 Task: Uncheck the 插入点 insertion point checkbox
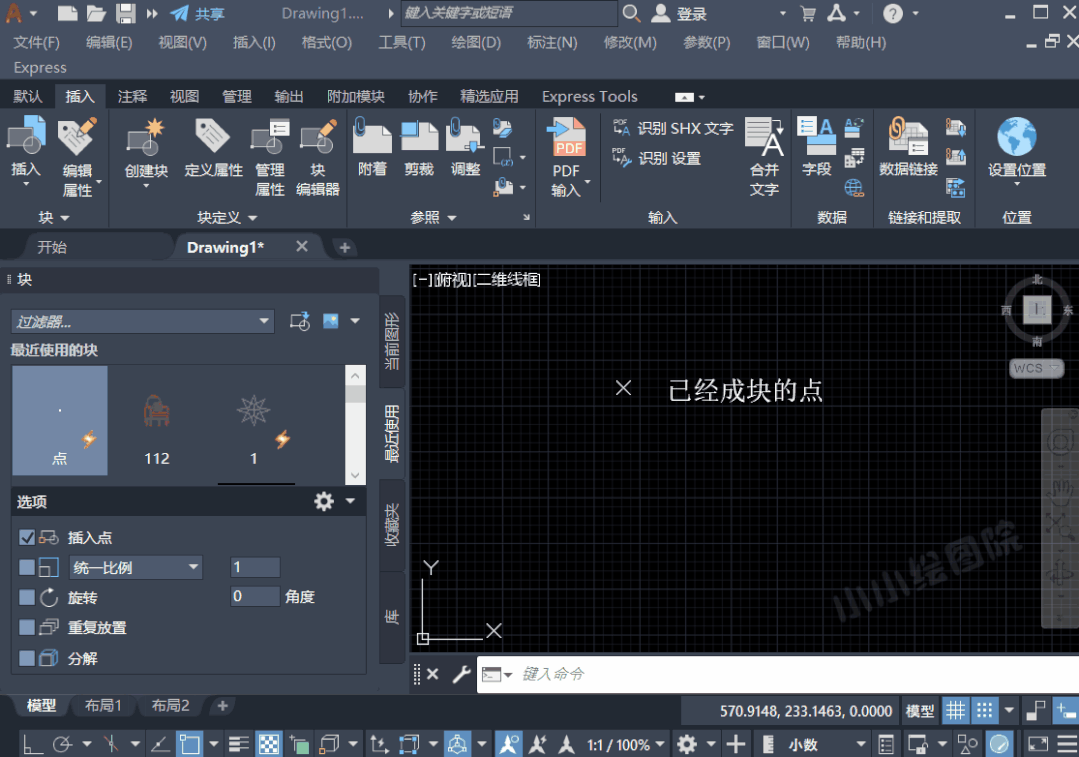click(27, 537)
